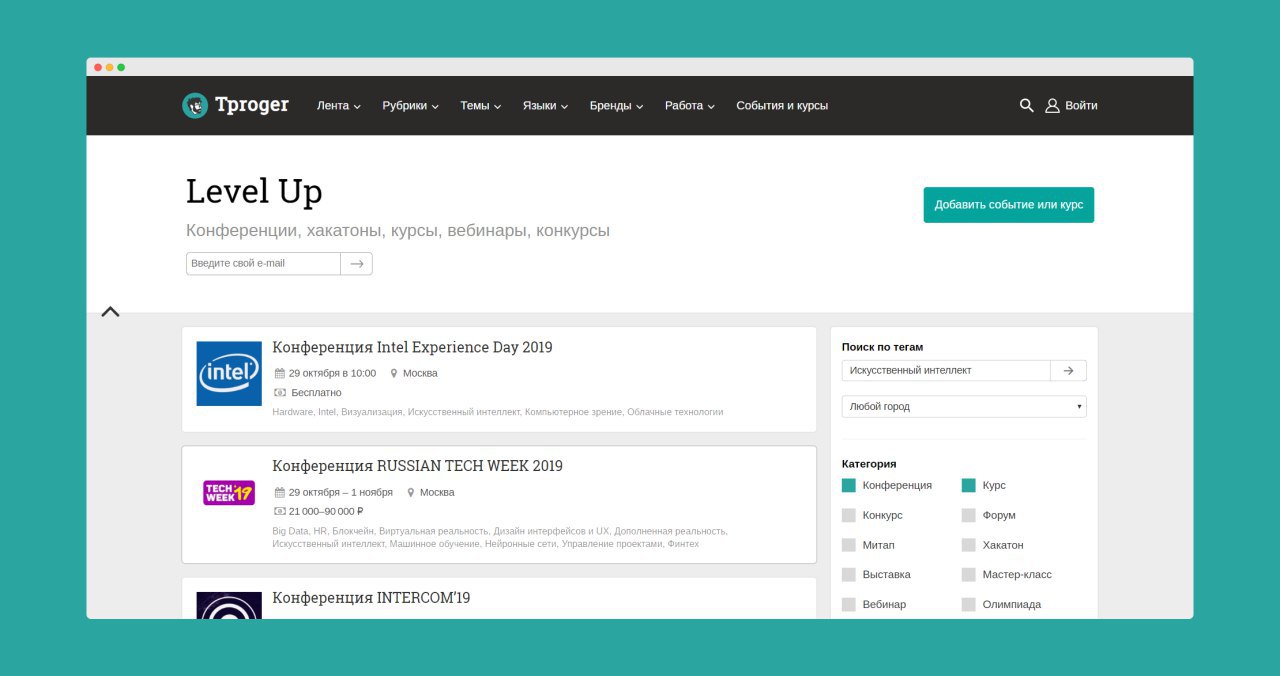Click the Добавить событие или курс button
Viewport: 1280px width, 676px height.
[x=1009, y=205]
